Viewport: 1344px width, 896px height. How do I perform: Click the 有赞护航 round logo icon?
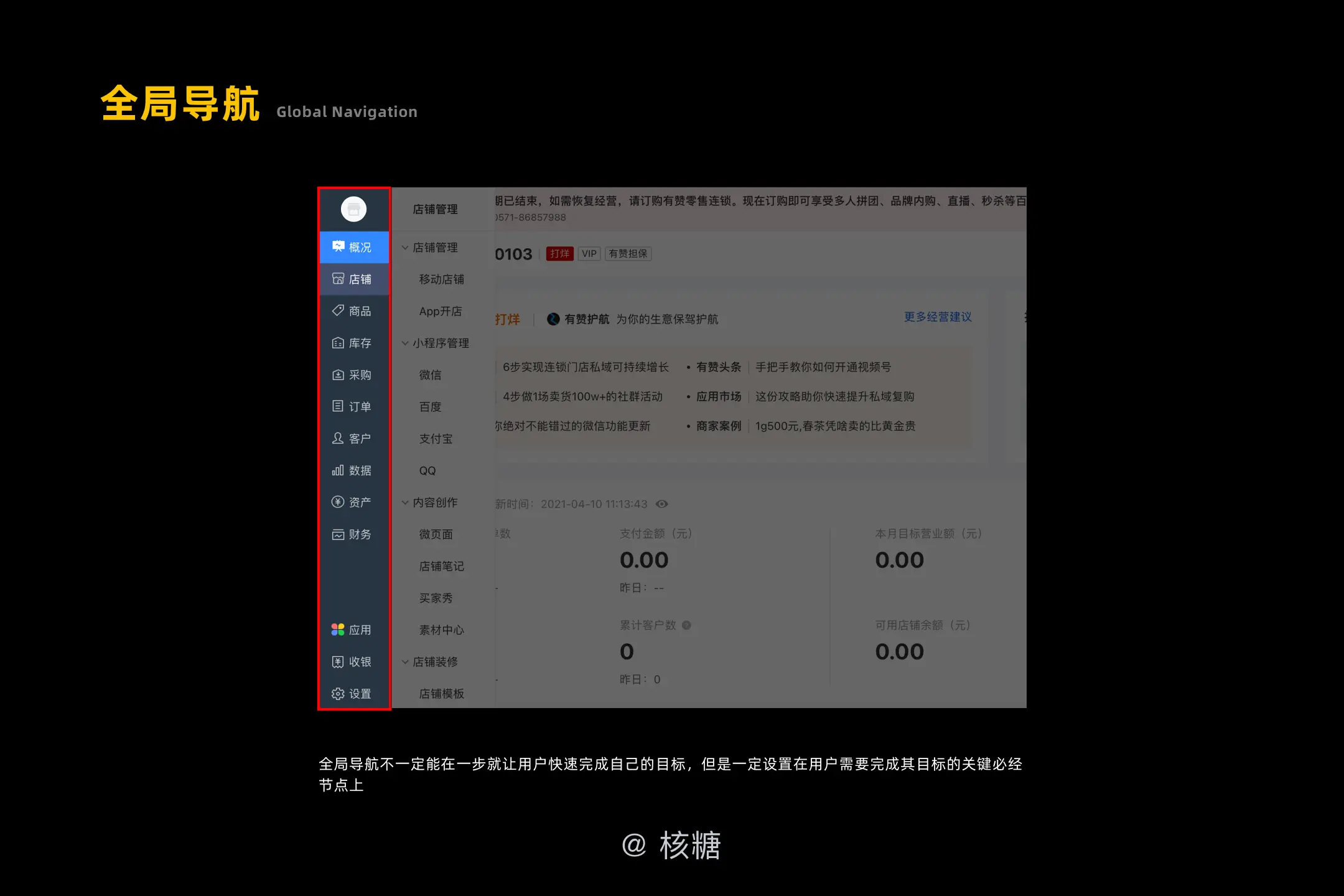coord(553,319)
